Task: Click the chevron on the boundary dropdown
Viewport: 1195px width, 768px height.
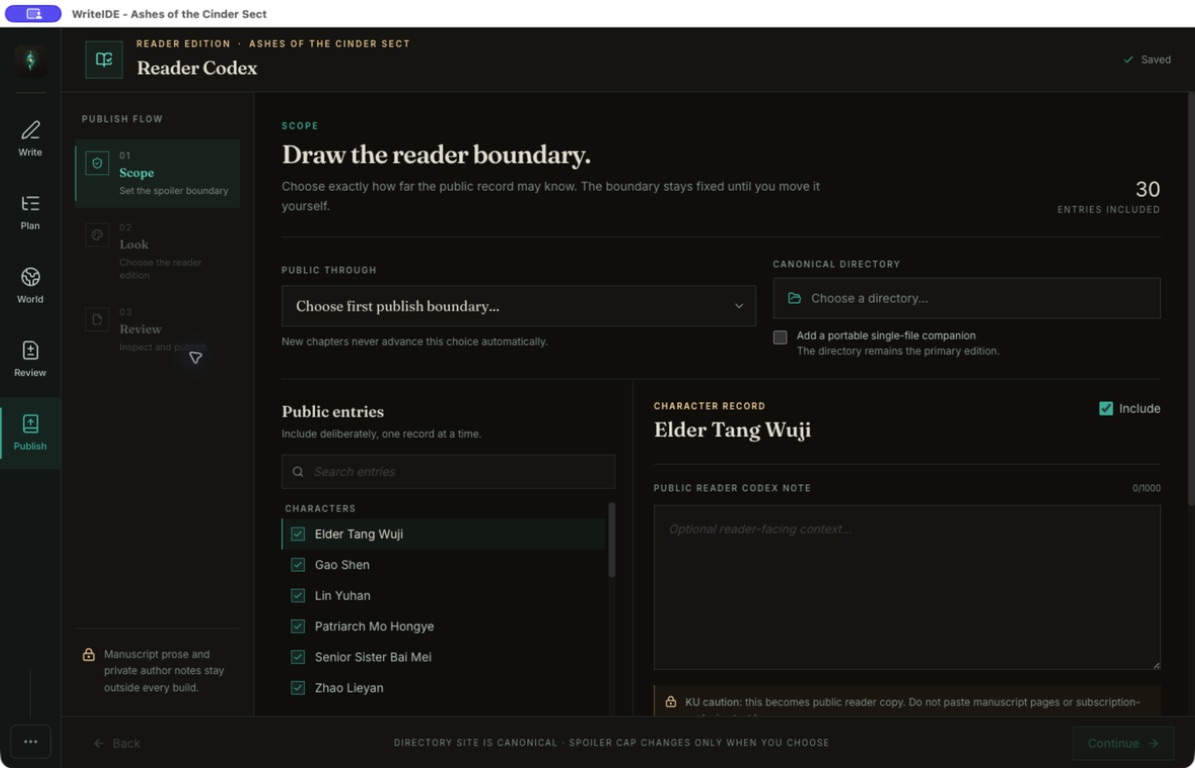Action: click(738, 306)
